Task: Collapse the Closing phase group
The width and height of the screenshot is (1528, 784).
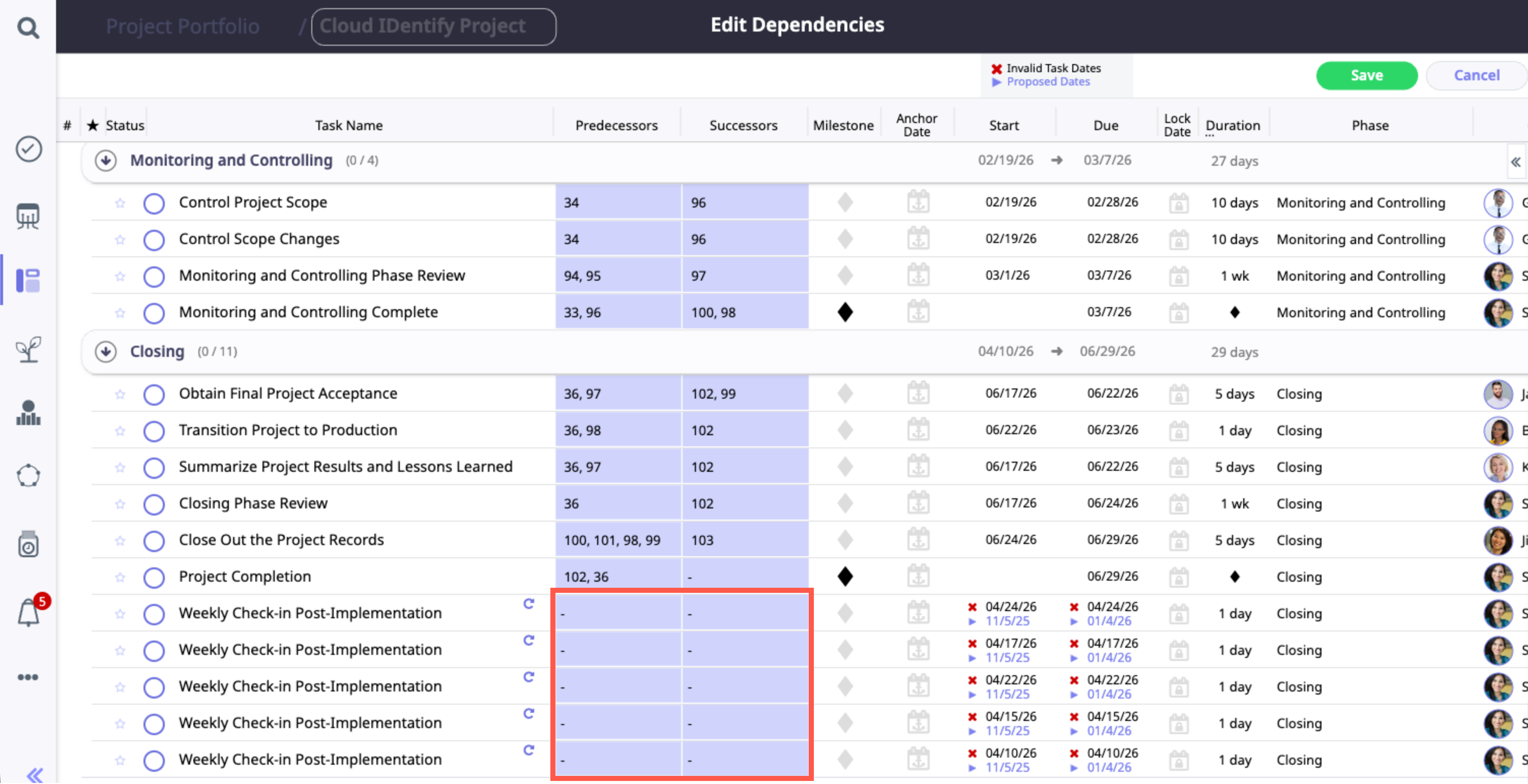Action: click(106, 352)
